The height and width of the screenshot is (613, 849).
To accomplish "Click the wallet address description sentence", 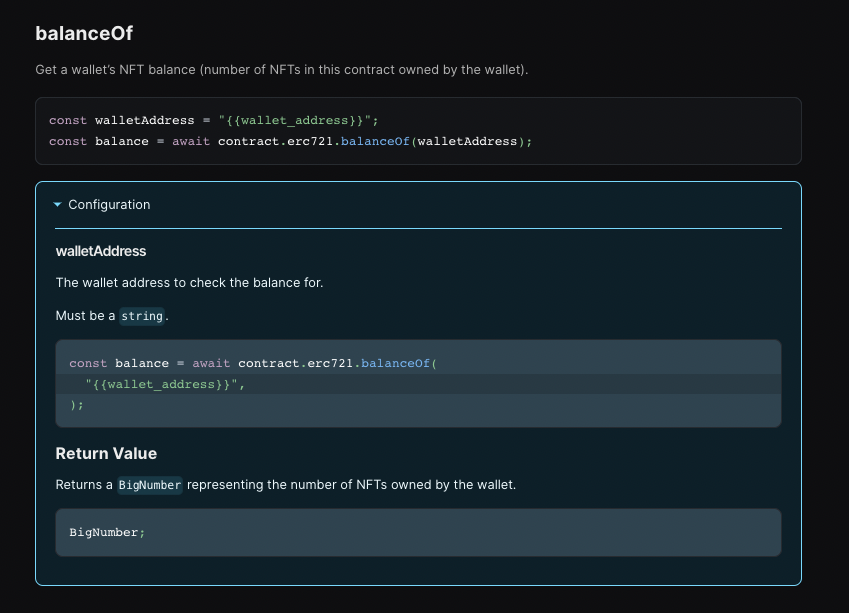I will [189, 283].
